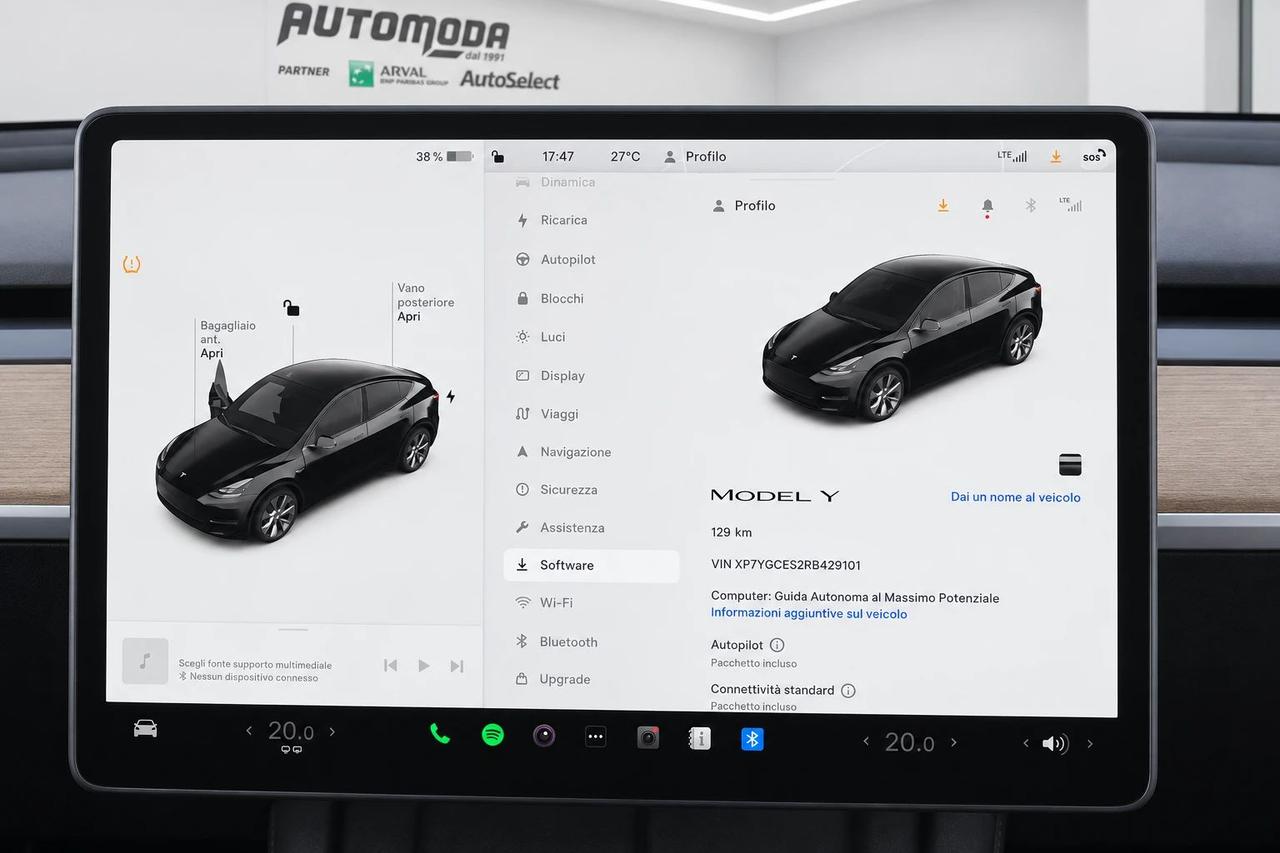Open the phone app in the dock
The width and height of the screenshot is (1280, 853).
click(439, 734)
